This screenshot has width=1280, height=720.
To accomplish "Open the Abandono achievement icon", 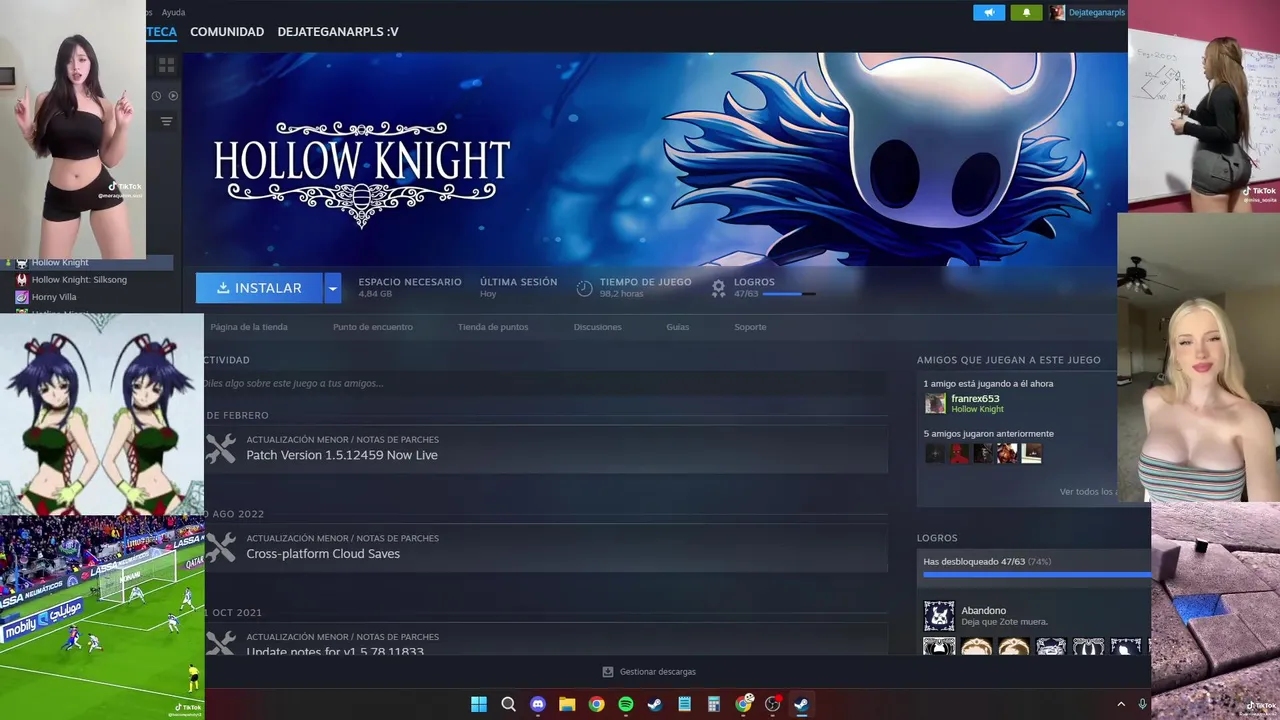I will tap(939, 616).
